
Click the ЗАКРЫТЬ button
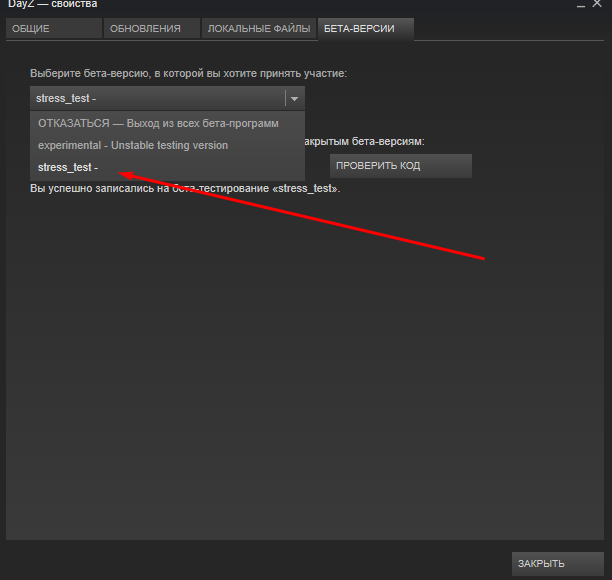coord(558,564)
